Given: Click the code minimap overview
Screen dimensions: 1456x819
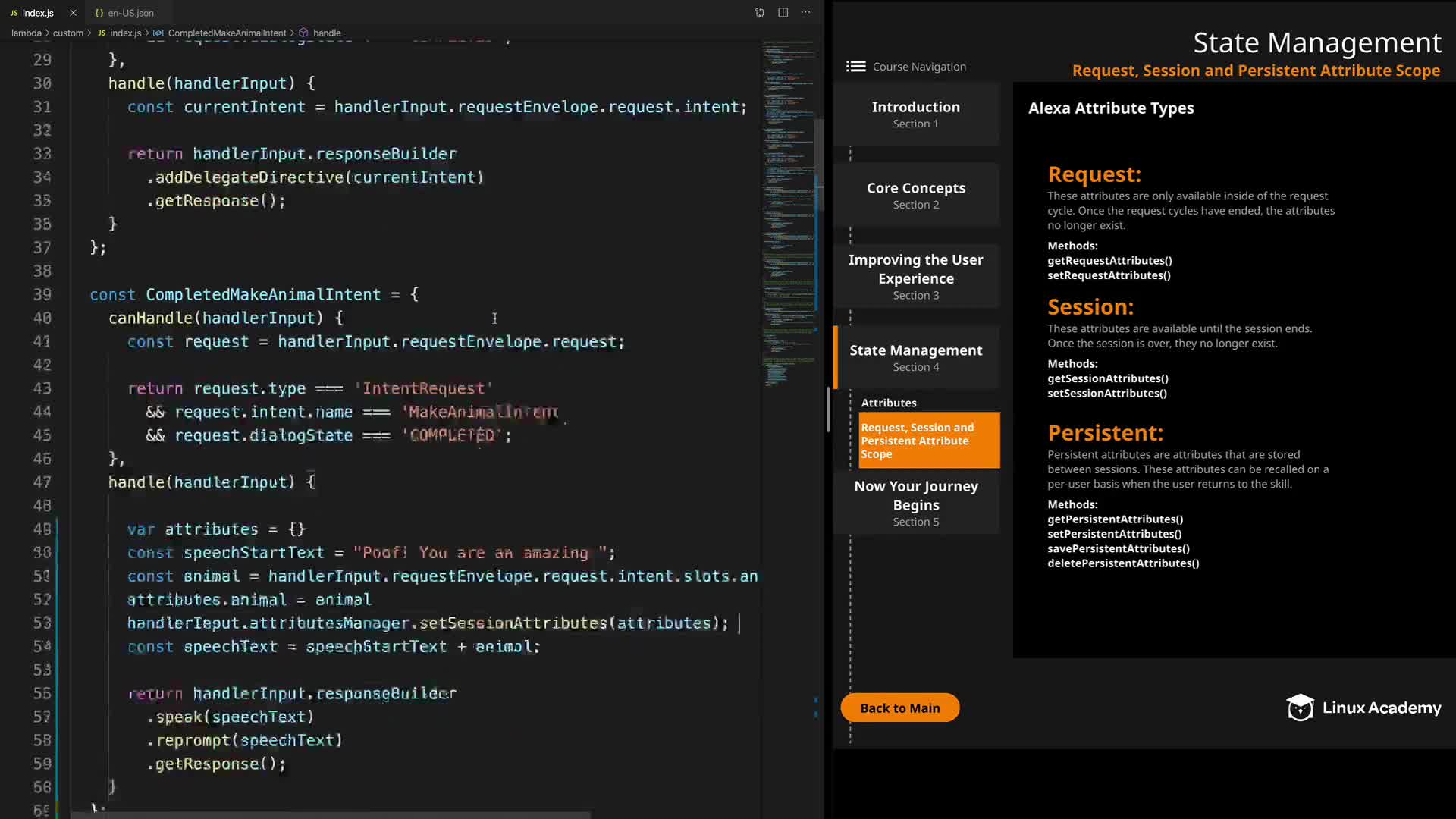Looking at the screenshot, I should (x=789, y=212).
